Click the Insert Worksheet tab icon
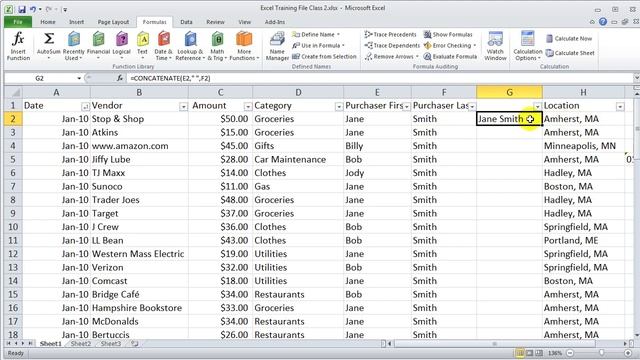640x360 pixels. pos(134,344)
